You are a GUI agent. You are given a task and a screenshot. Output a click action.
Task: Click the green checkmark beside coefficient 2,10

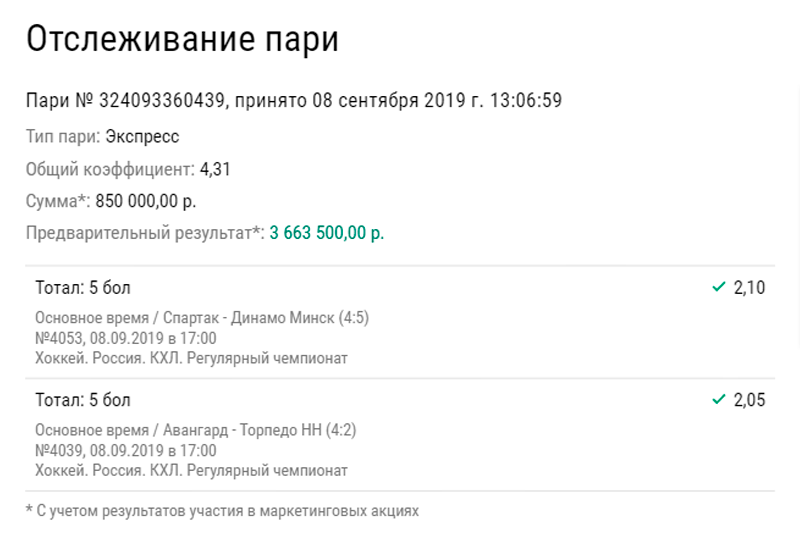[x=718, y=288]
